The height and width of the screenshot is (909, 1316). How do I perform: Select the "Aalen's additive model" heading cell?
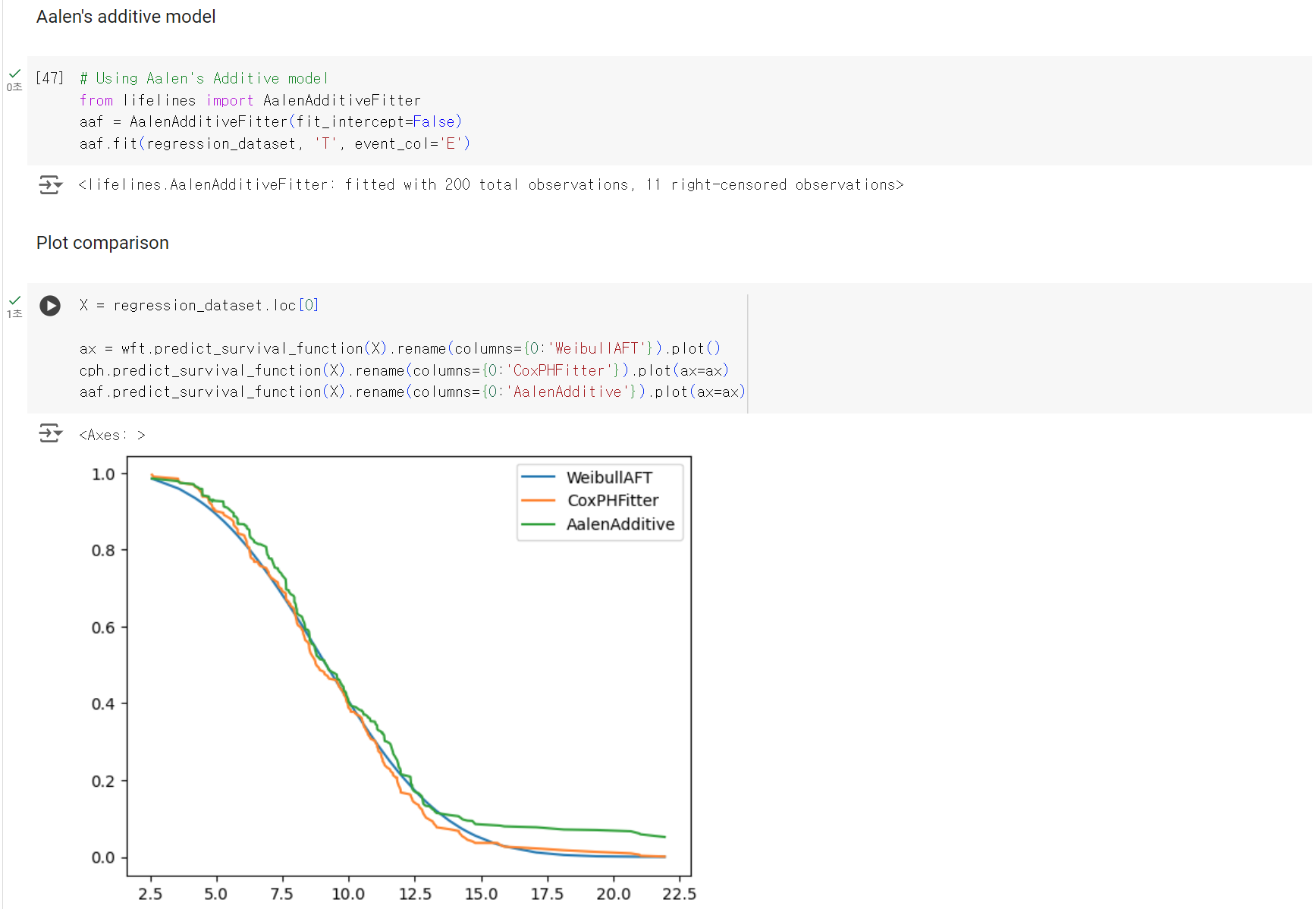[126, 17]
